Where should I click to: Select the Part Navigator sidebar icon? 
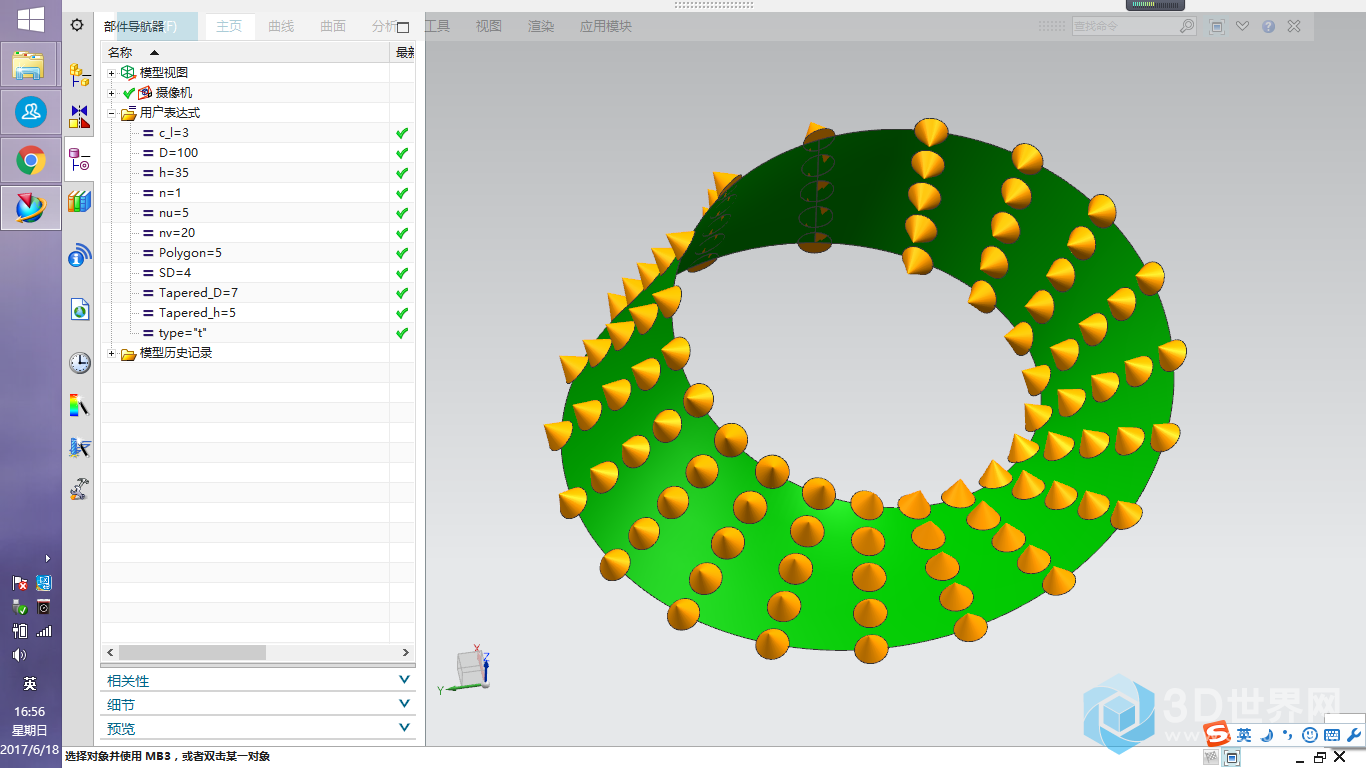(x=79, y=160)
